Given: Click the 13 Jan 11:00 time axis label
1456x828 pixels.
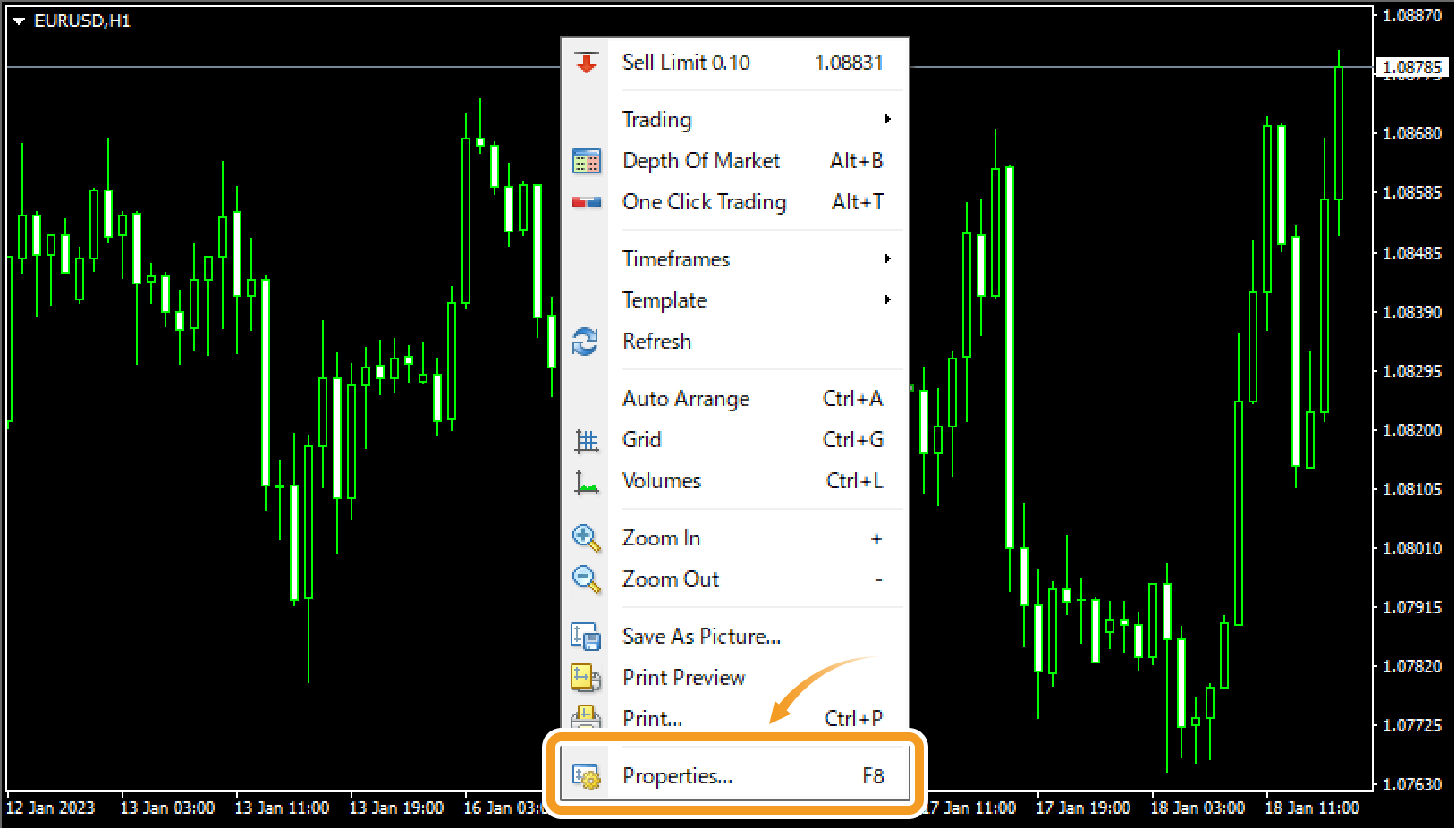Looking at the screenshot, I should tap(282, 808).
